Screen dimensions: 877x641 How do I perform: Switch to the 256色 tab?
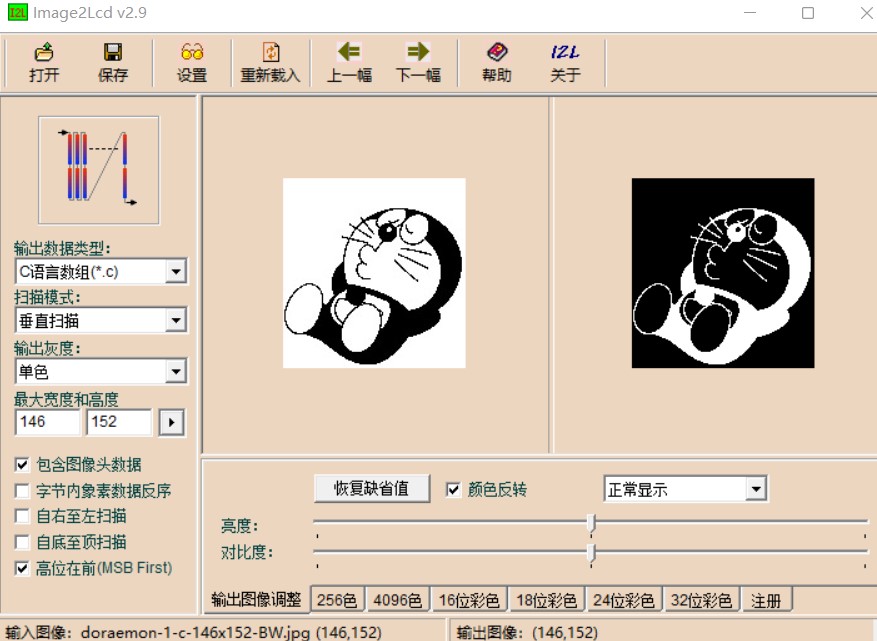pyautogui.click(x=337, y=600)
